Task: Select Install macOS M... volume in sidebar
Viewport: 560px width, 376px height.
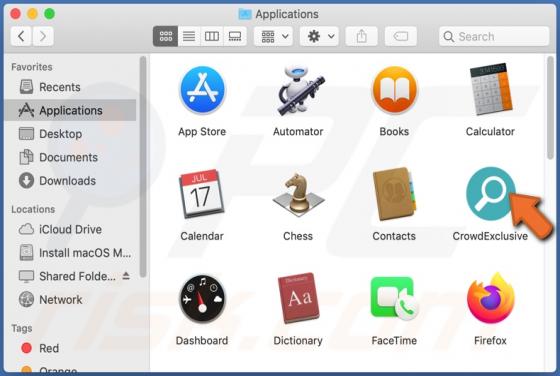Action: [70, 253]
